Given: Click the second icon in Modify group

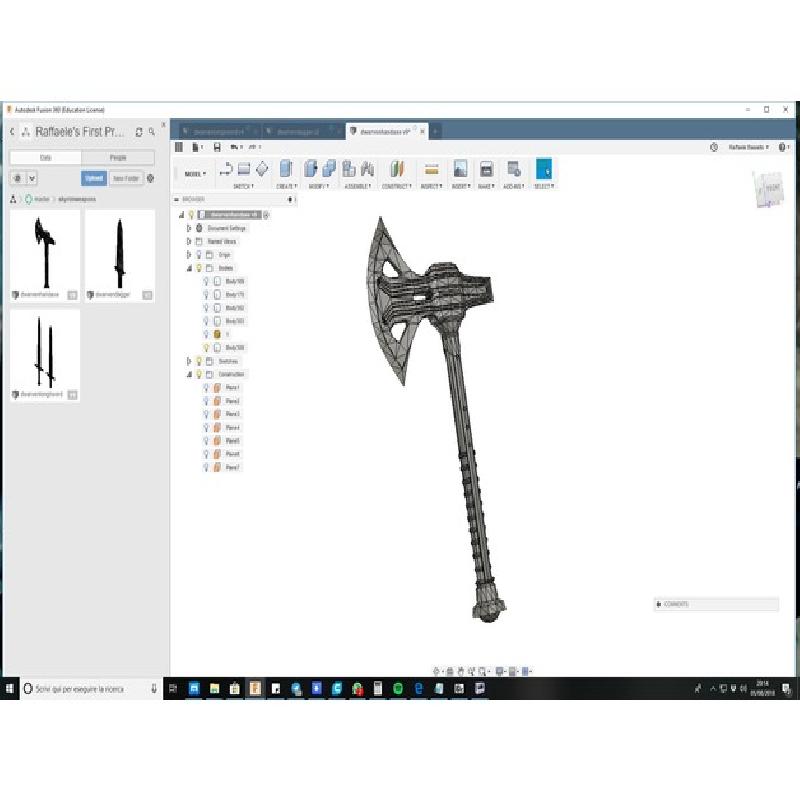Looking at the screenshot, I should click(329, 169).
